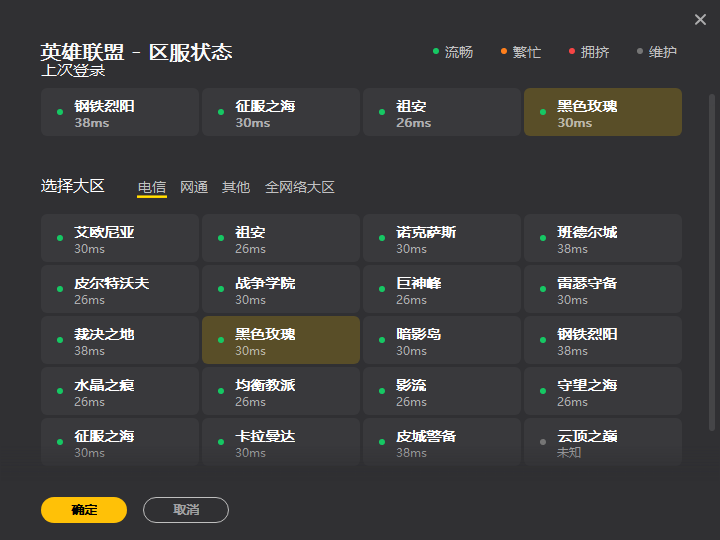This screenshot has width=720, height=540.
Task: Click the gray 维护 legend dot
Action: coord(640,51)
